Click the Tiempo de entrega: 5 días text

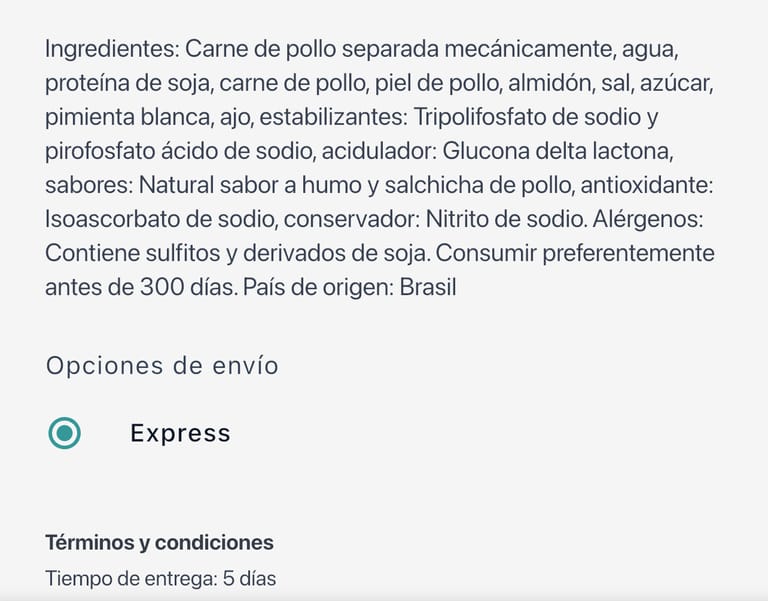point(160,578)
